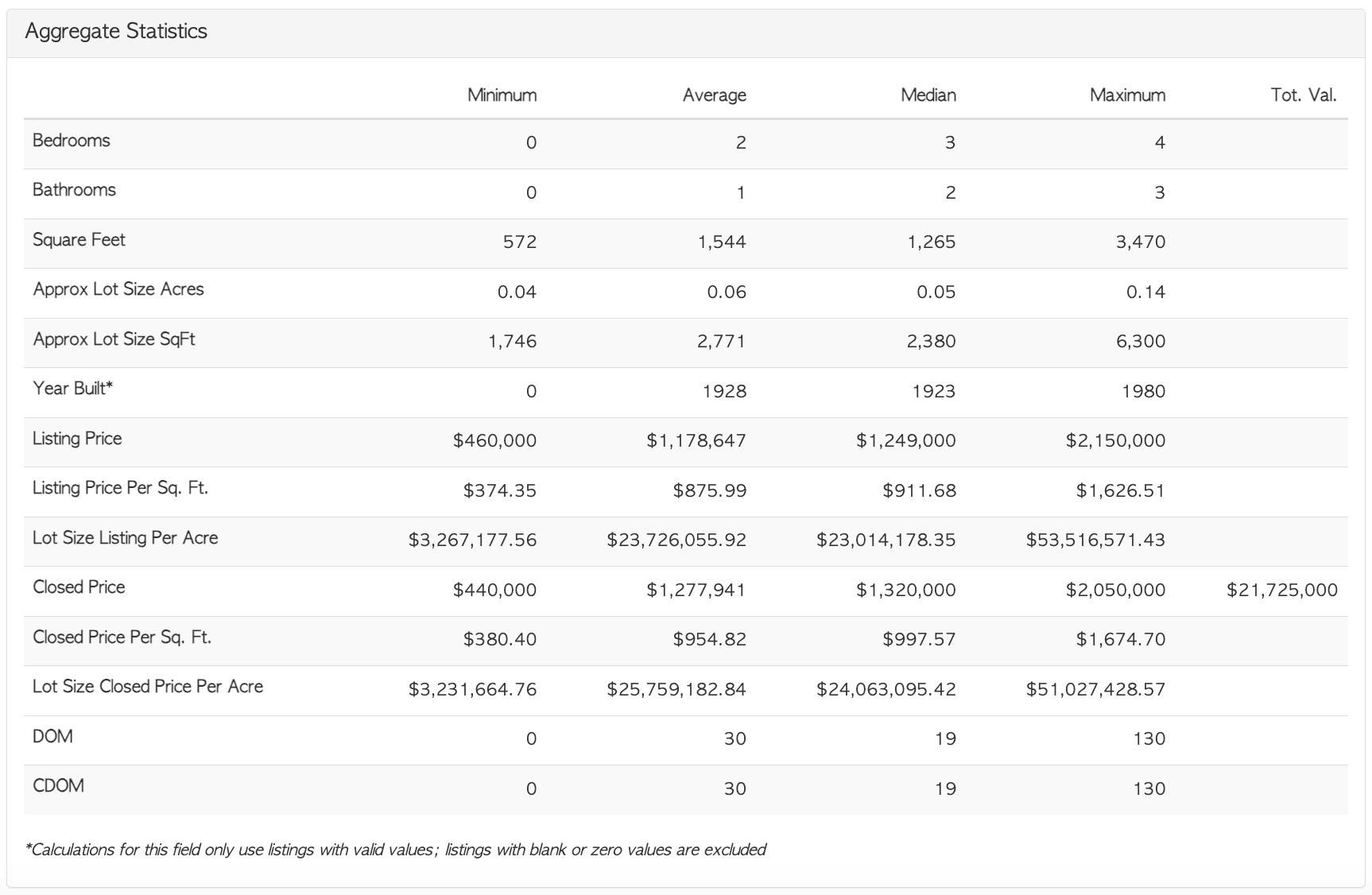Click the Bedrooms row label
1372x895 pixels.
pyautogui.click(x=72, y=141)
